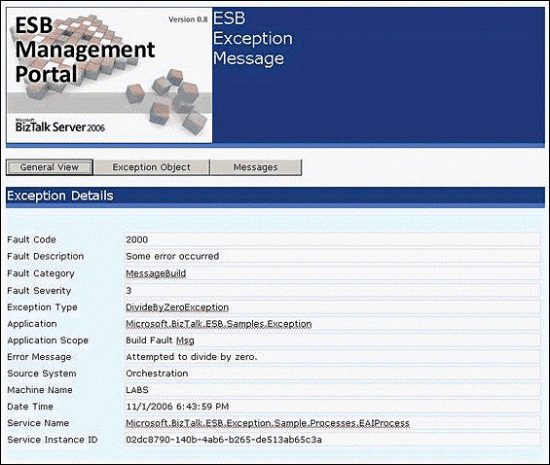The height and width of the screenshot is (465, 550).
Task: Open the Messages tab
Action: pyautogui.click(x=256, y=167)
